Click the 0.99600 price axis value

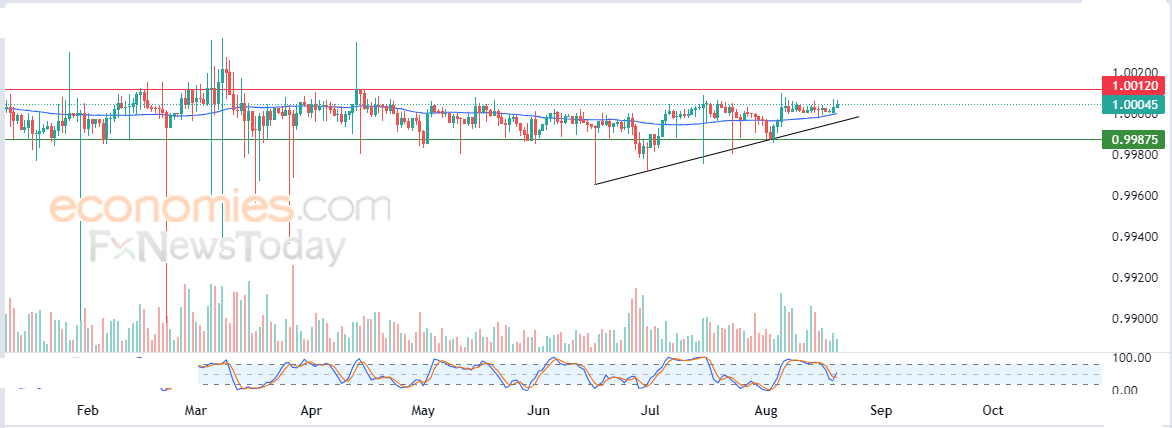1135,196
